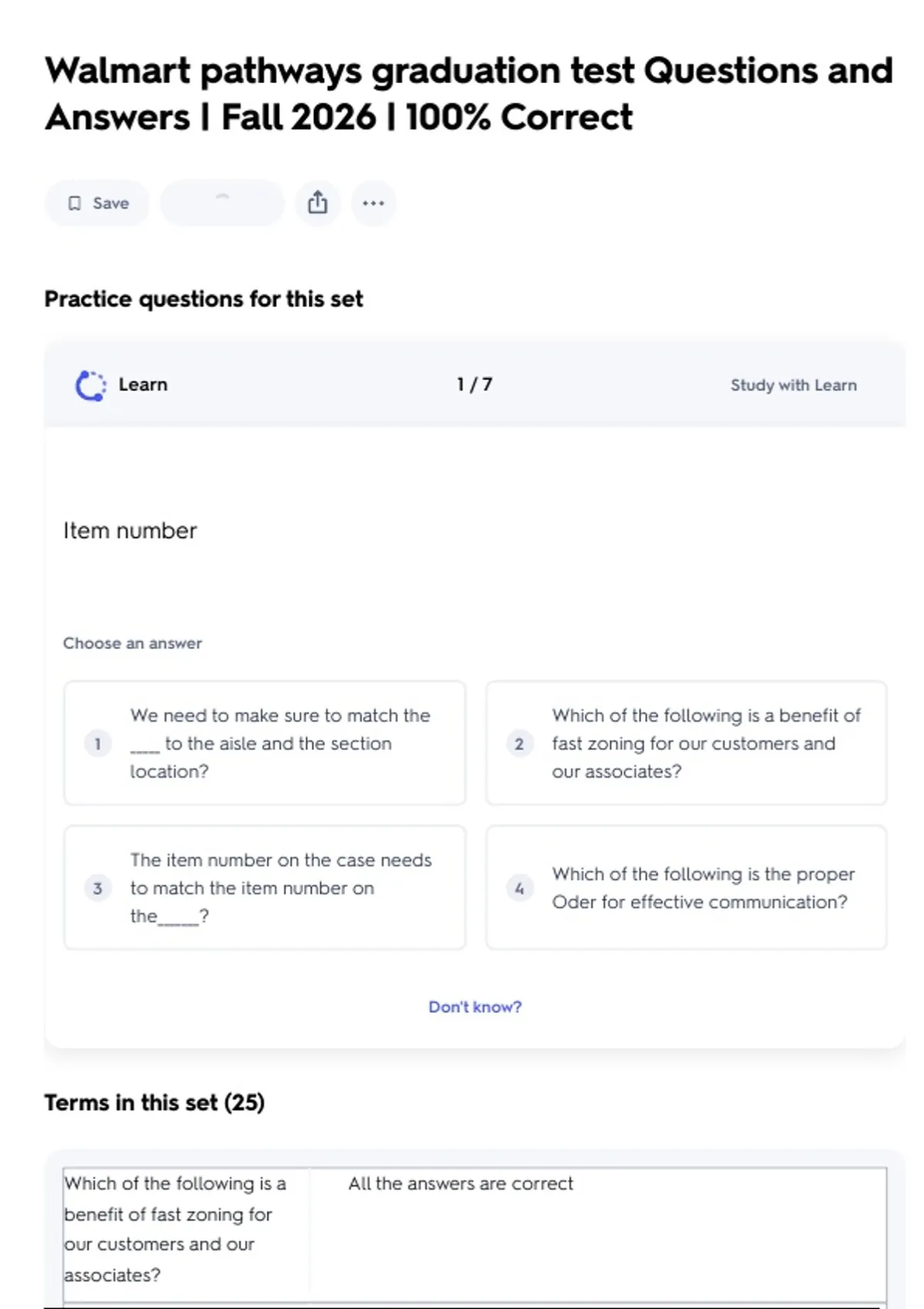Click the number 3 answer badge

tap(98, 889)
